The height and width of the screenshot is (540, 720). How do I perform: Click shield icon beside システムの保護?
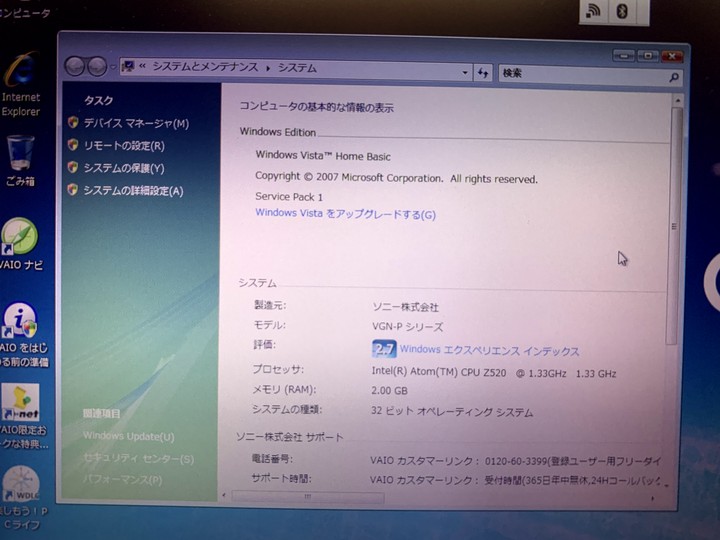click(73, 167)
